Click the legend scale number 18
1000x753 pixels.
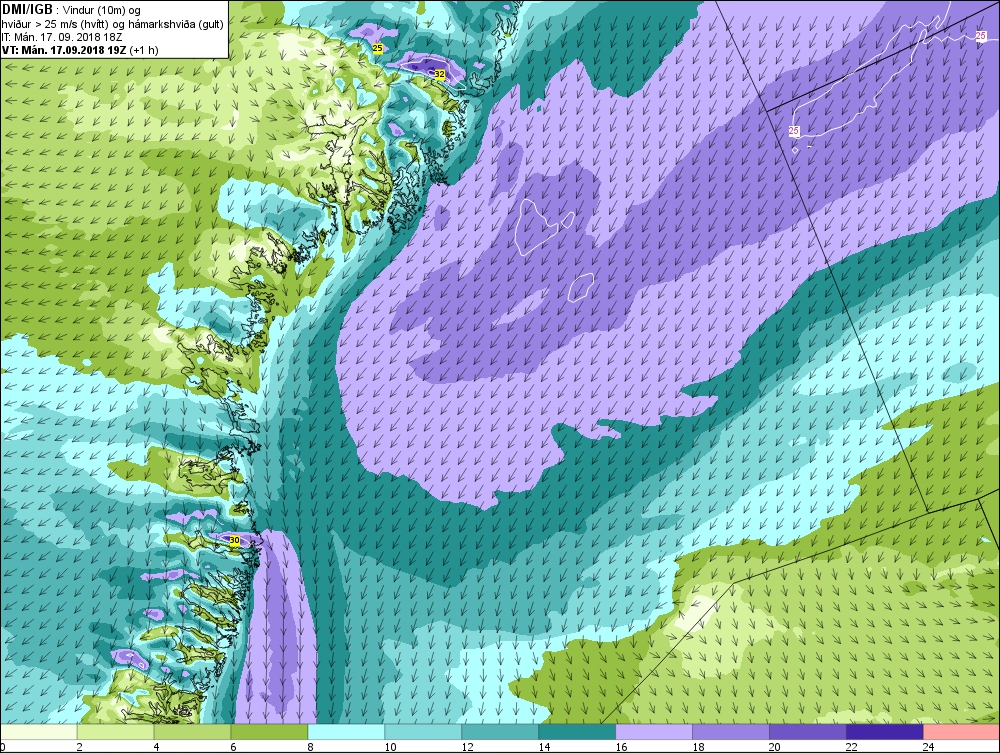698,747
